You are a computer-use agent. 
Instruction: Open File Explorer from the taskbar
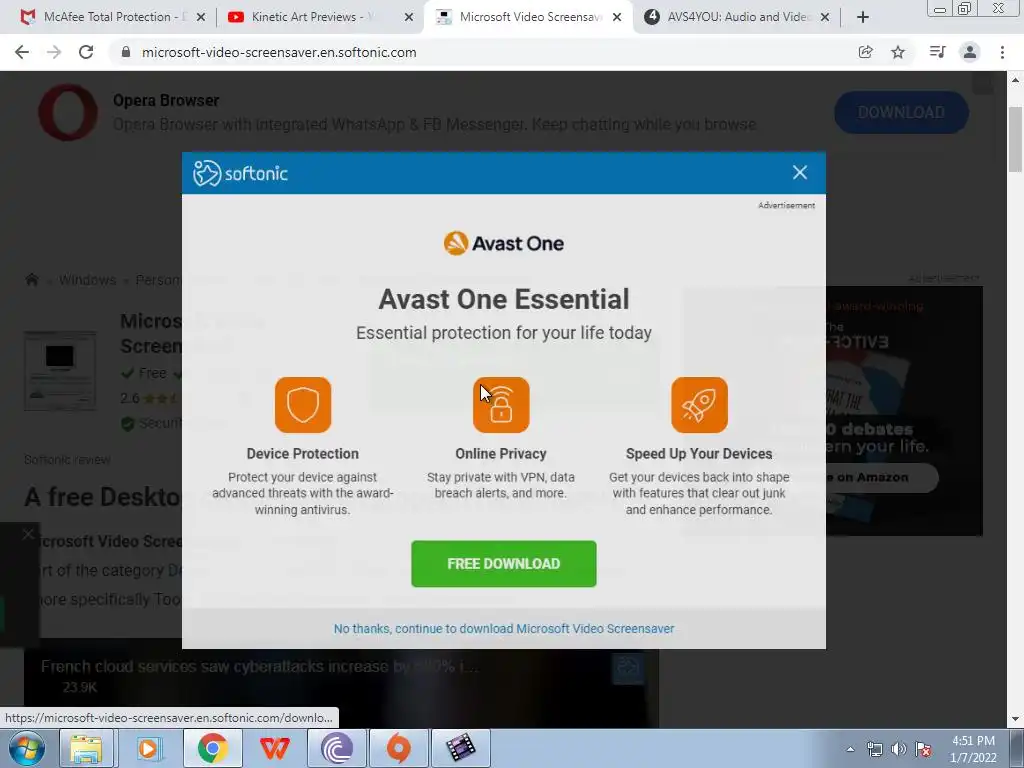86,748
